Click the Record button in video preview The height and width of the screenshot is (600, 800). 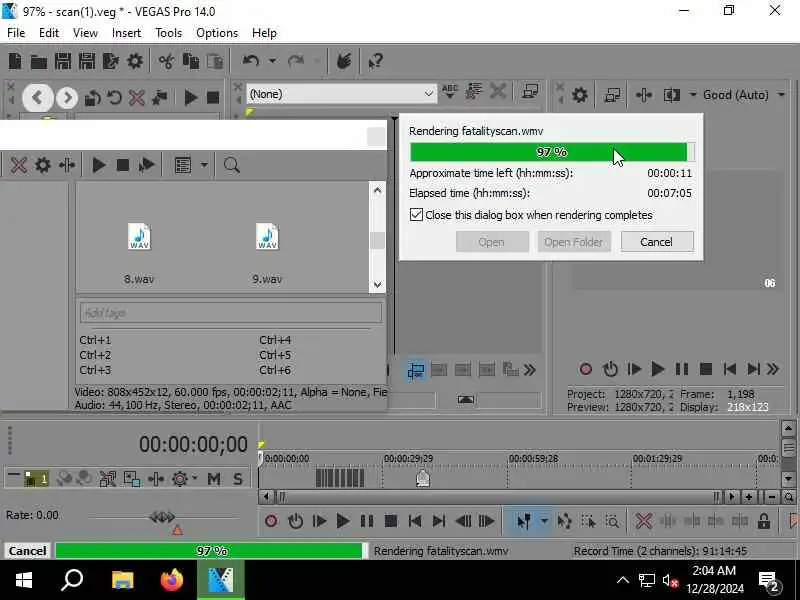coord(586,369)
